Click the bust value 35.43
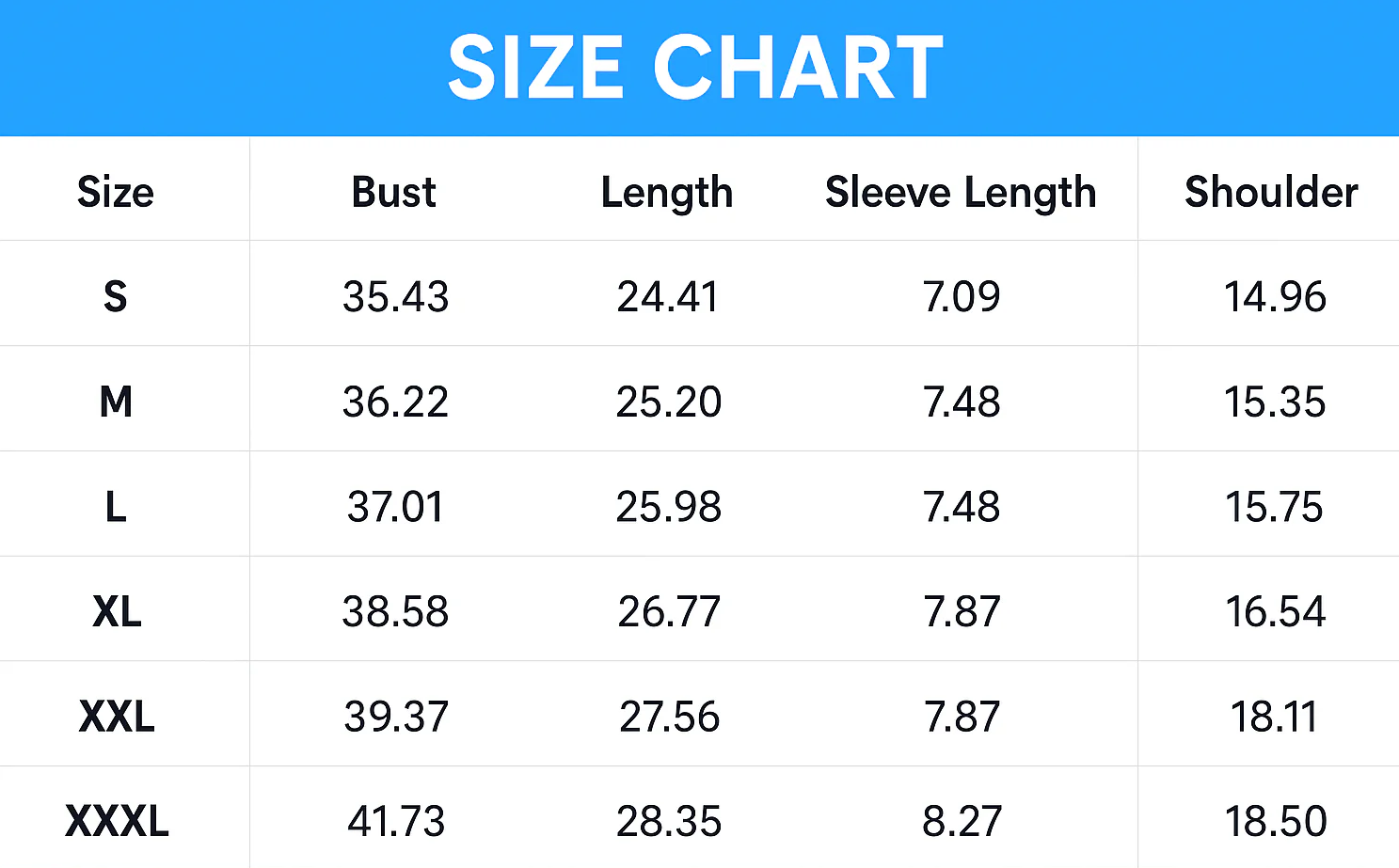 point(396,297)
